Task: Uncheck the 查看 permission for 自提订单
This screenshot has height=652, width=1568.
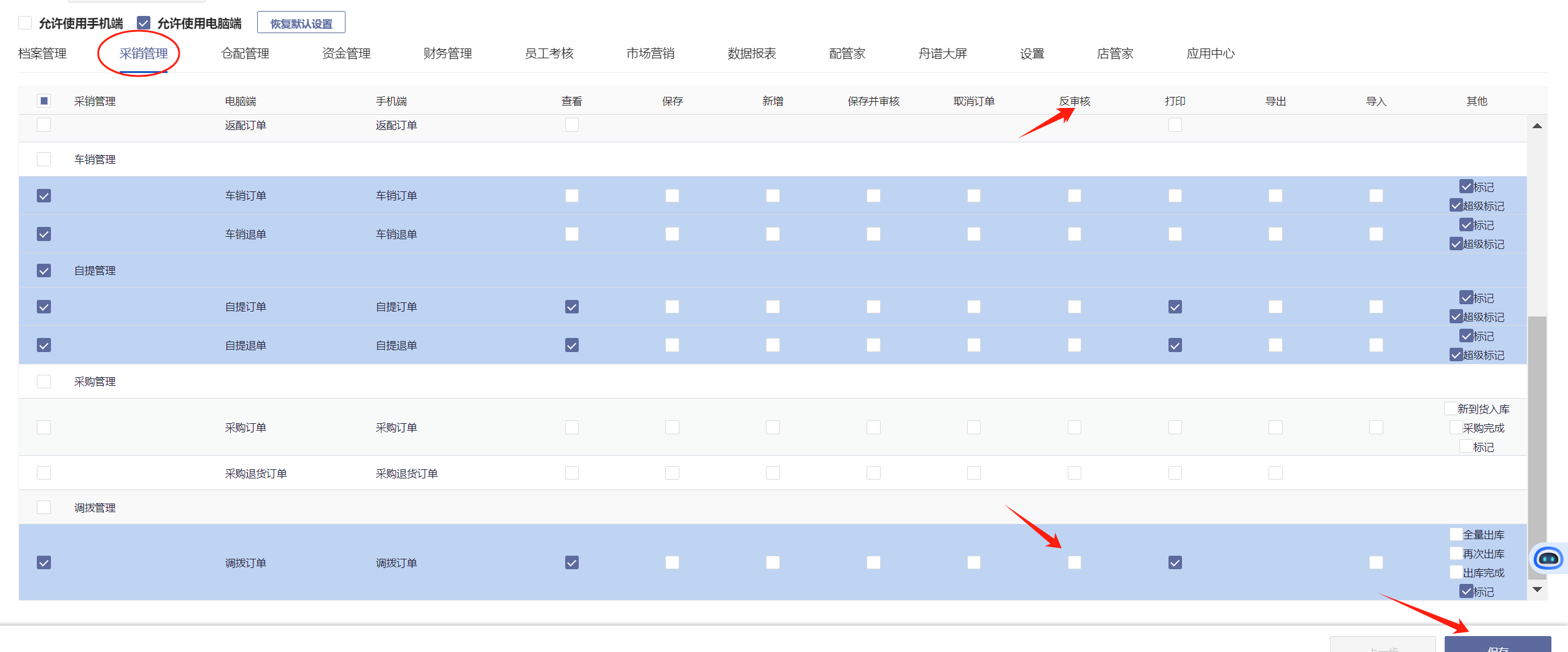Action: [571, 307]
